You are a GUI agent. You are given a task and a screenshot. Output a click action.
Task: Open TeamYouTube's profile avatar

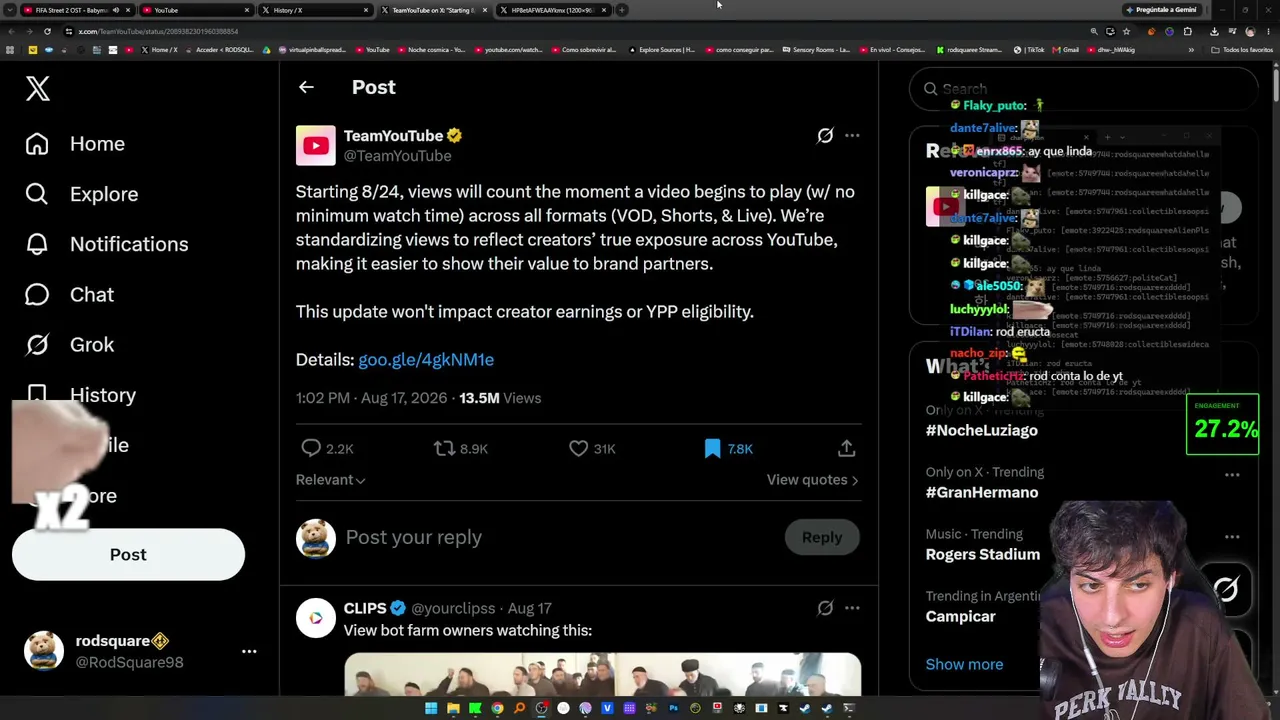point(315,145)
